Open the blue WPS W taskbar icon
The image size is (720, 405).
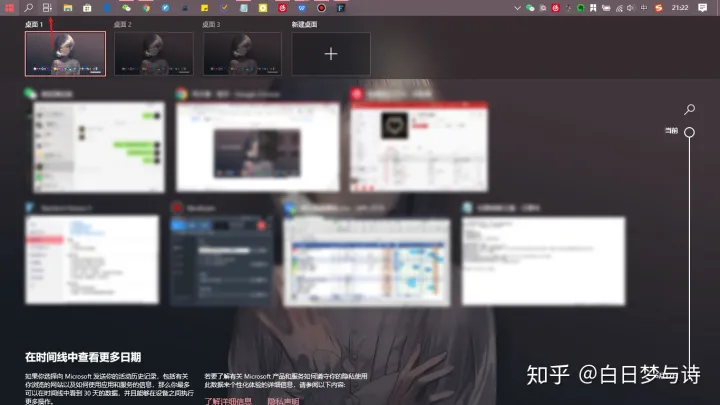point(302,8)
